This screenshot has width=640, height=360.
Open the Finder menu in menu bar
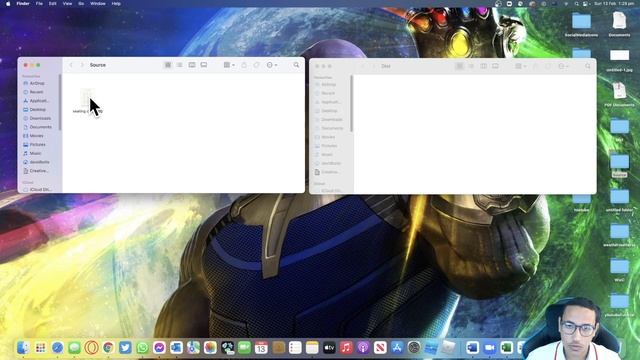pos(23,4)
